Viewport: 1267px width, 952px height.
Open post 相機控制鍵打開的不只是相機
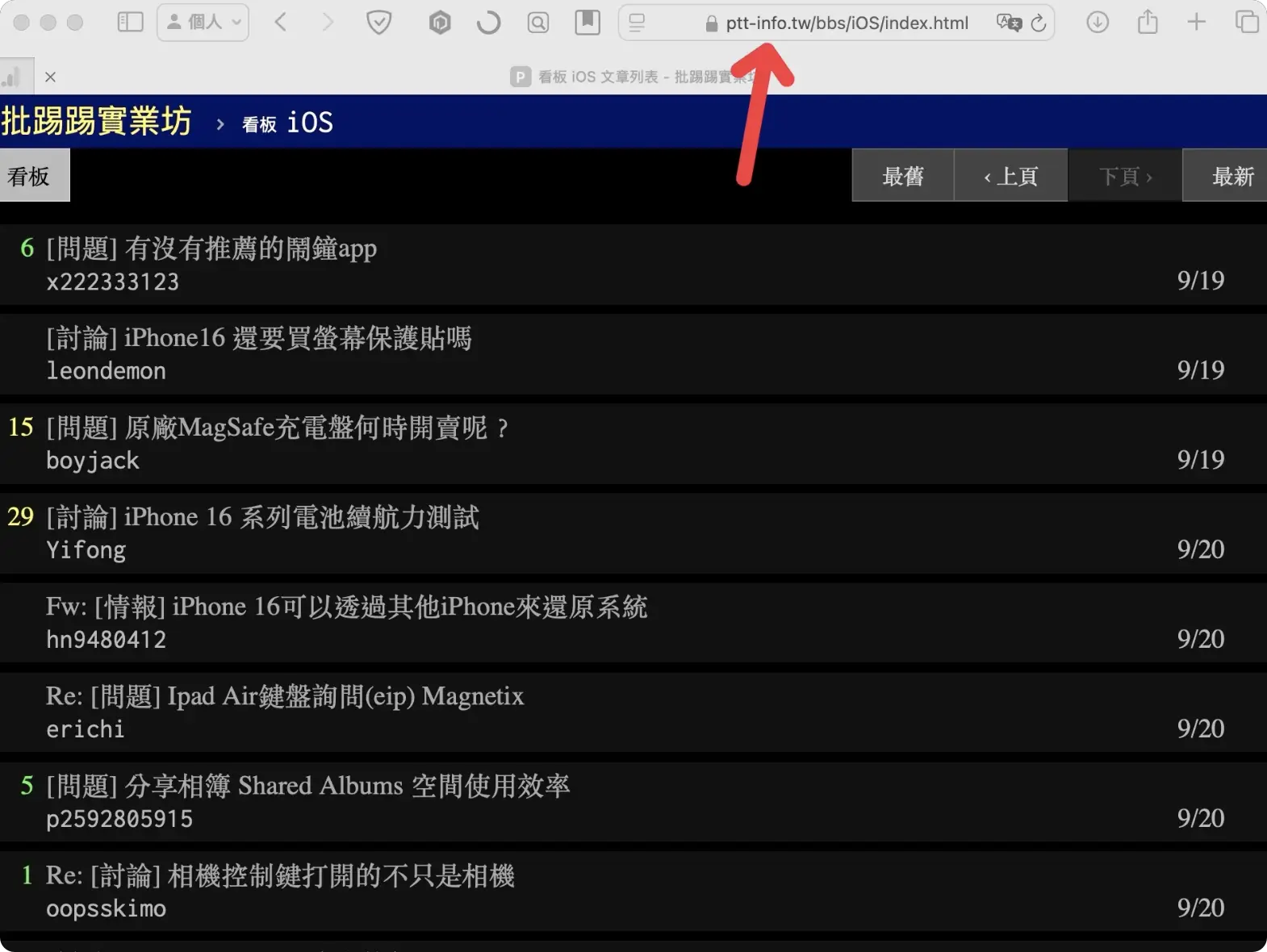click(x=280, y=875)
